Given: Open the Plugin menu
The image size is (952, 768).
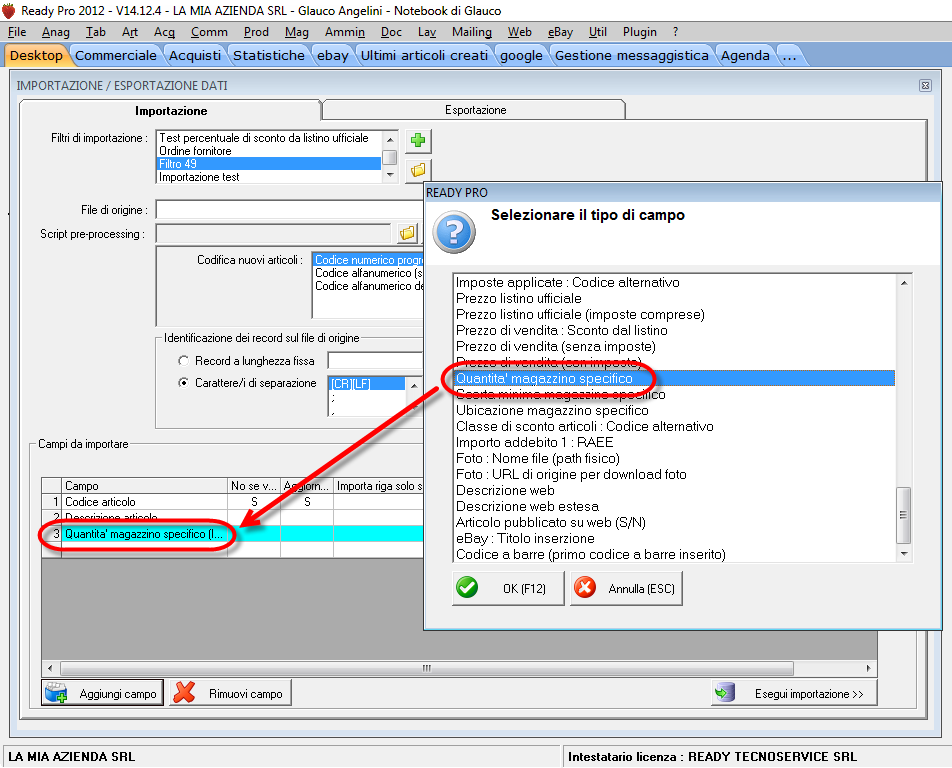Looking at the screenshot, I should click(639, 32).
